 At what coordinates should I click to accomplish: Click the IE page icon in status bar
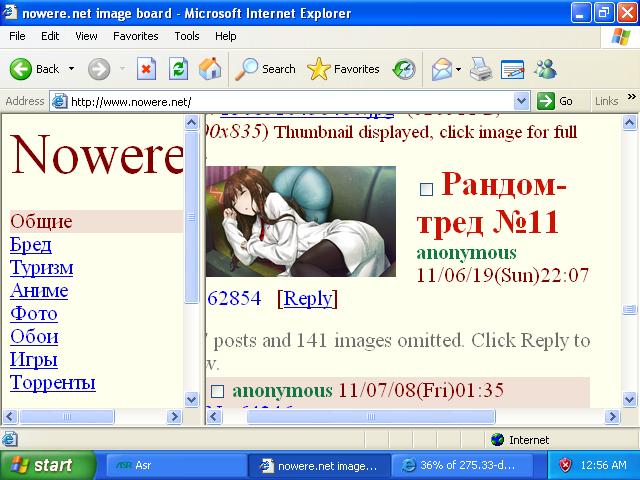tap(9, 440)
